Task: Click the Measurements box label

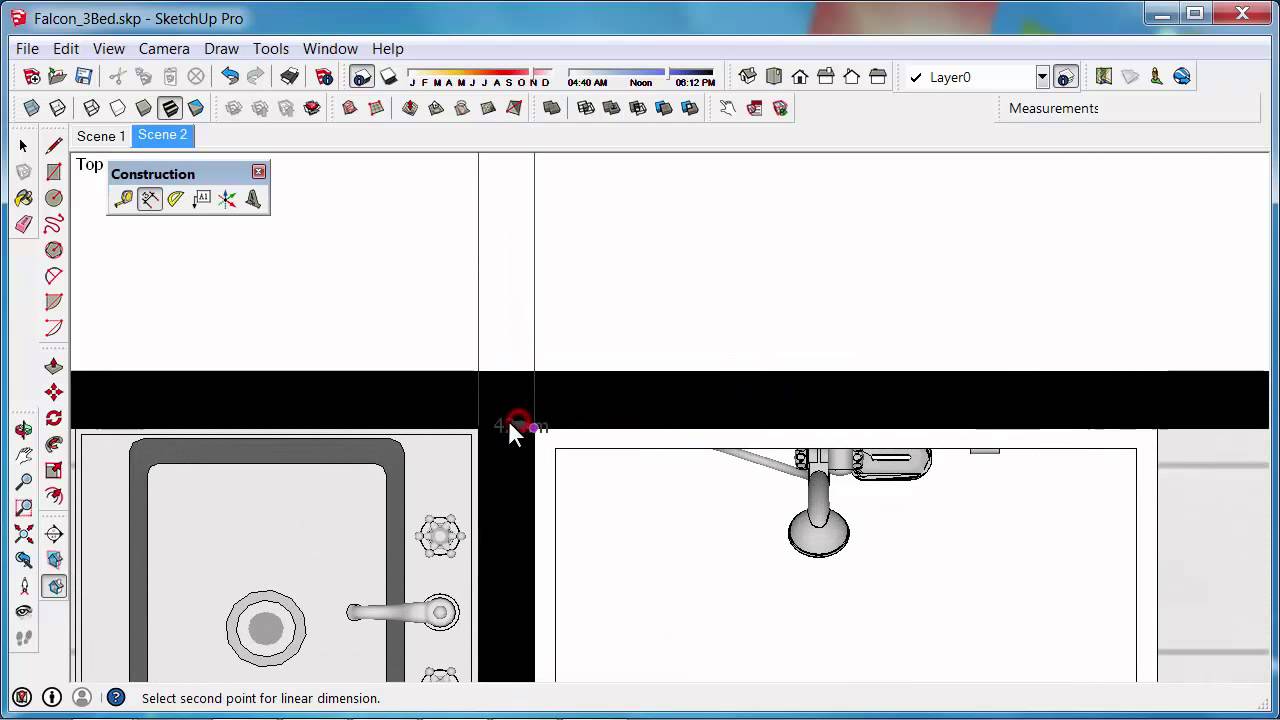Action: pyautogui.click(x=1054, y=108)
